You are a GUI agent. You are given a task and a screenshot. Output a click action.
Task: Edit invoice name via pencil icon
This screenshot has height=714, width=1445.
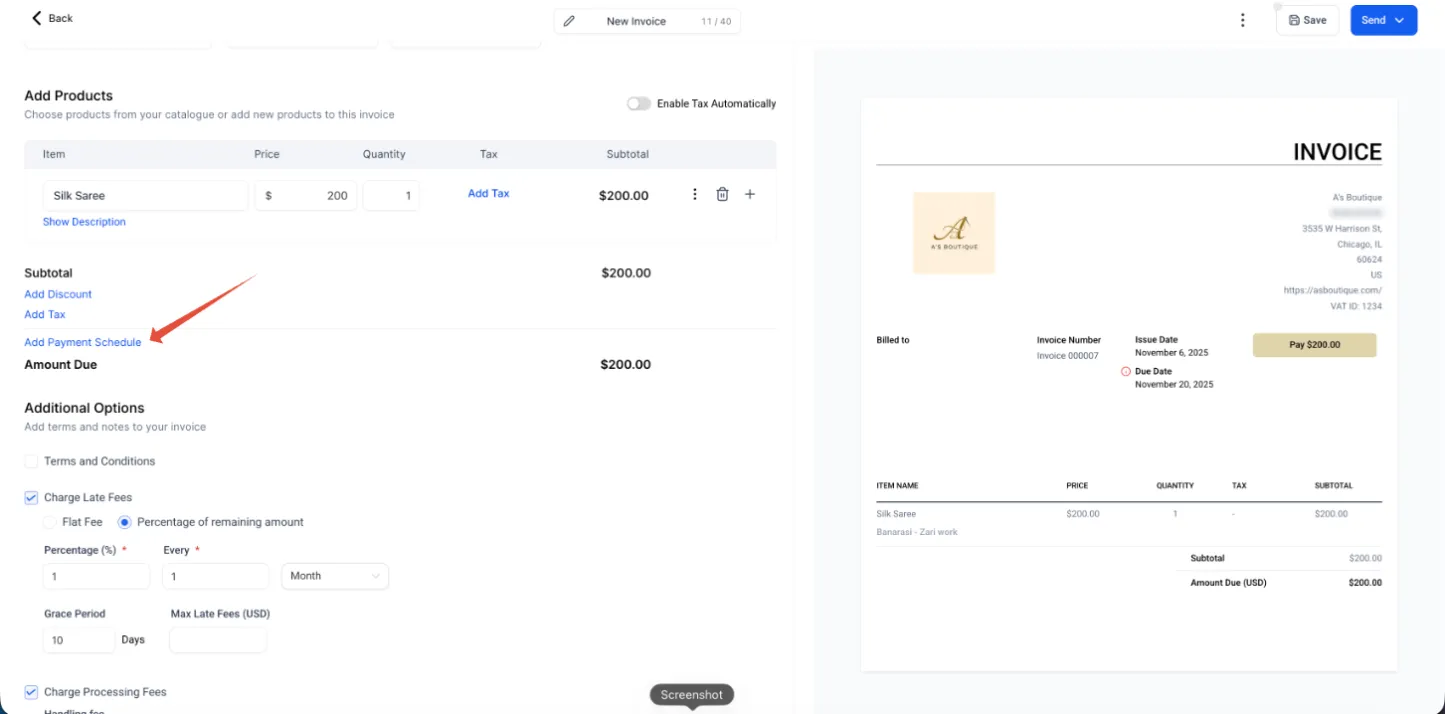569,21
